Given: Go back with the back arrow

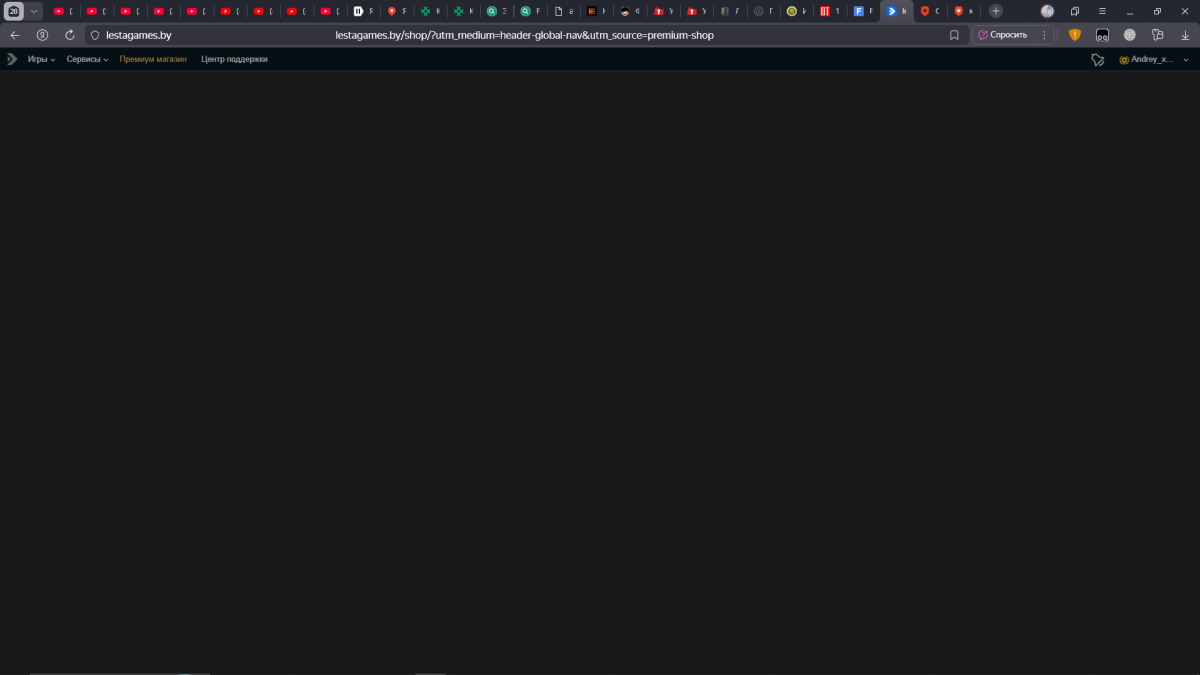Looking at the screenshot, I should [x=15, y=34].
